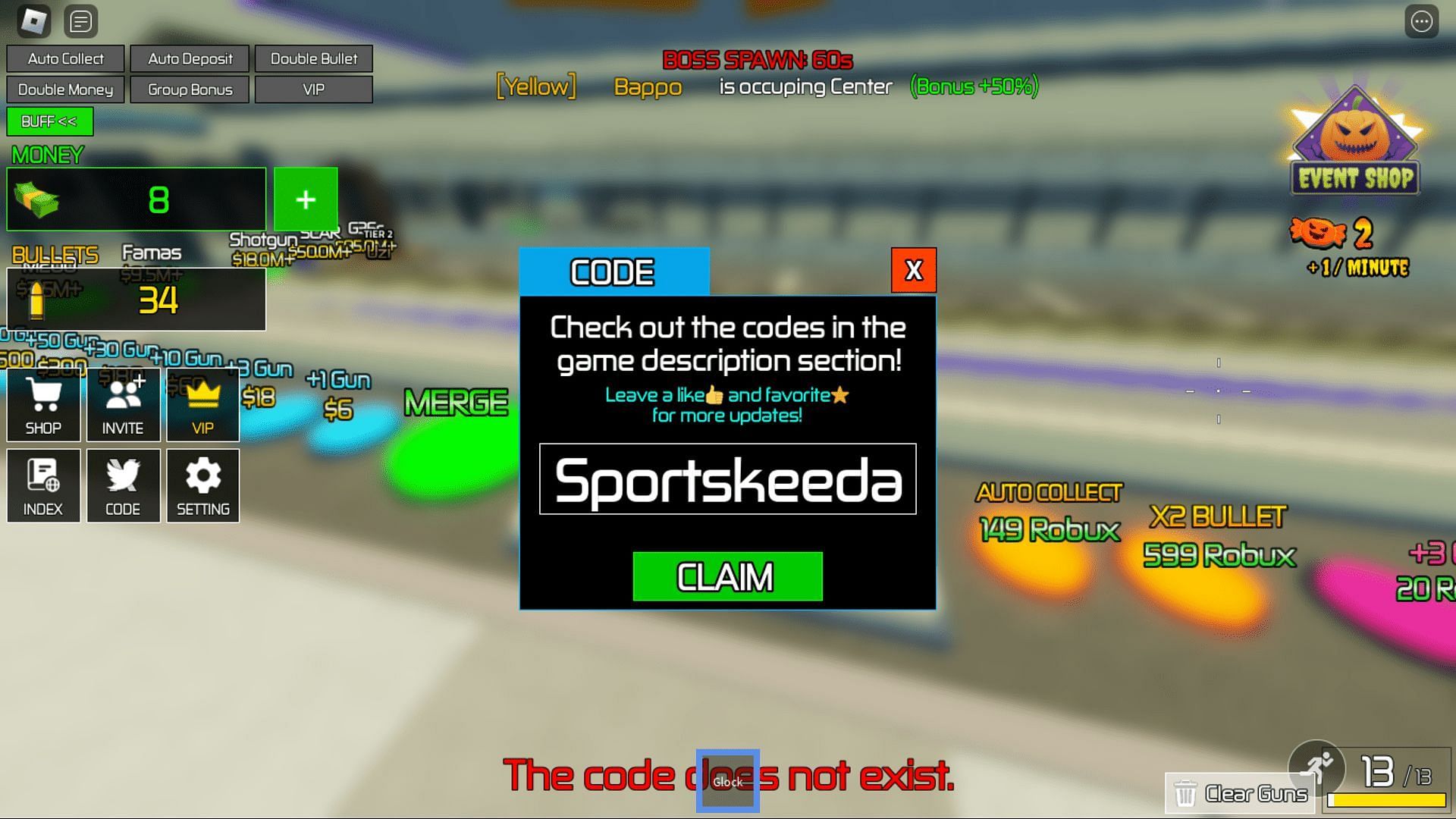1456x819 pixels.
Task: Click the money deposit plus button
Action: point(306,198)
